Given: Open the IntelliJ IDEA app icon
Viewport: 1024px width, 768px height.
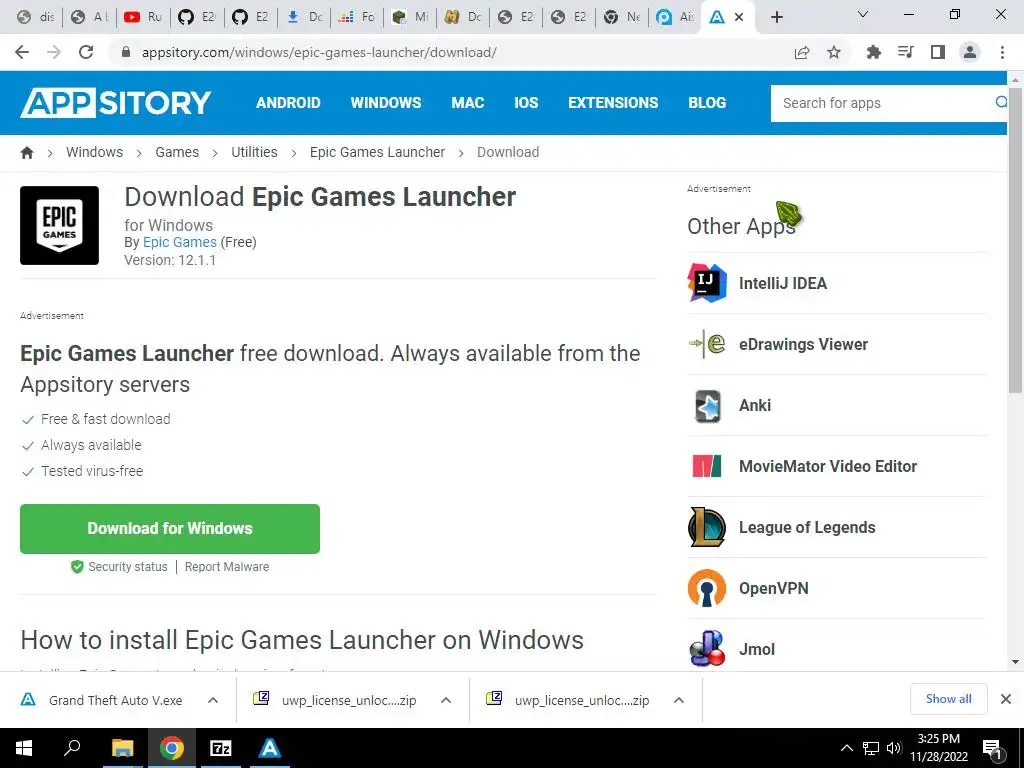Looking at the screenshot, I should pos(707,283).
